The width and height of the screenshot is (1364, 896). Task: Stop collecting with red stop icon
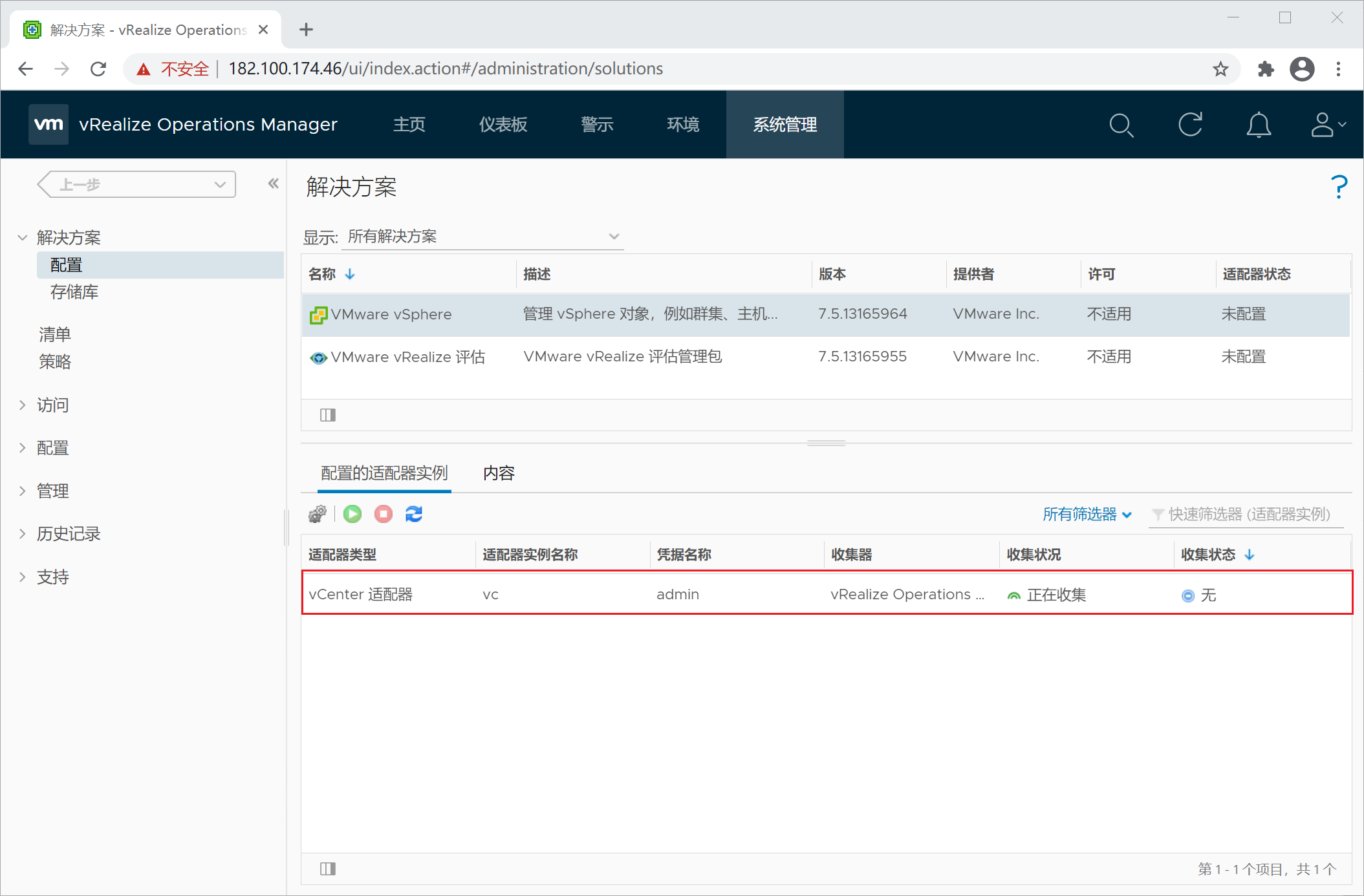pyautogui.click(x=384, y=514)
